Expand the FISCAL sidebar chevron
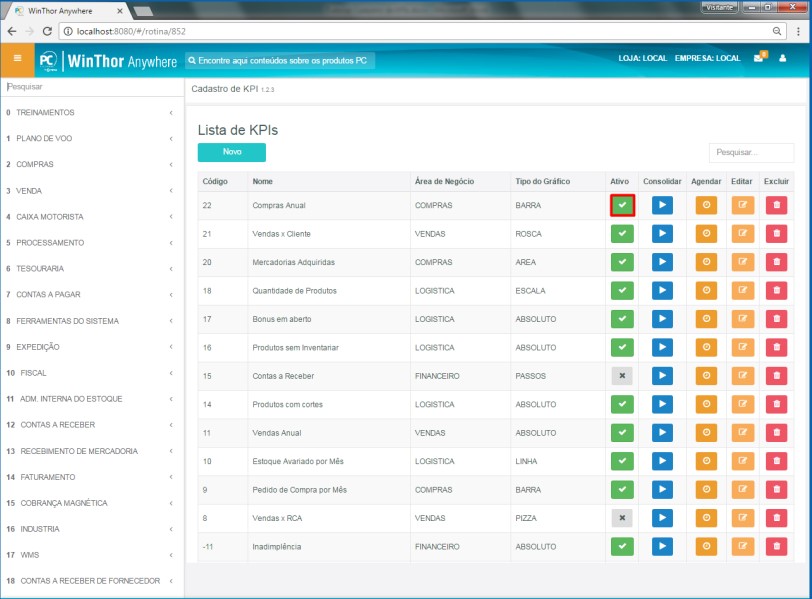This screenshot has height=599, width=812. 171,373
